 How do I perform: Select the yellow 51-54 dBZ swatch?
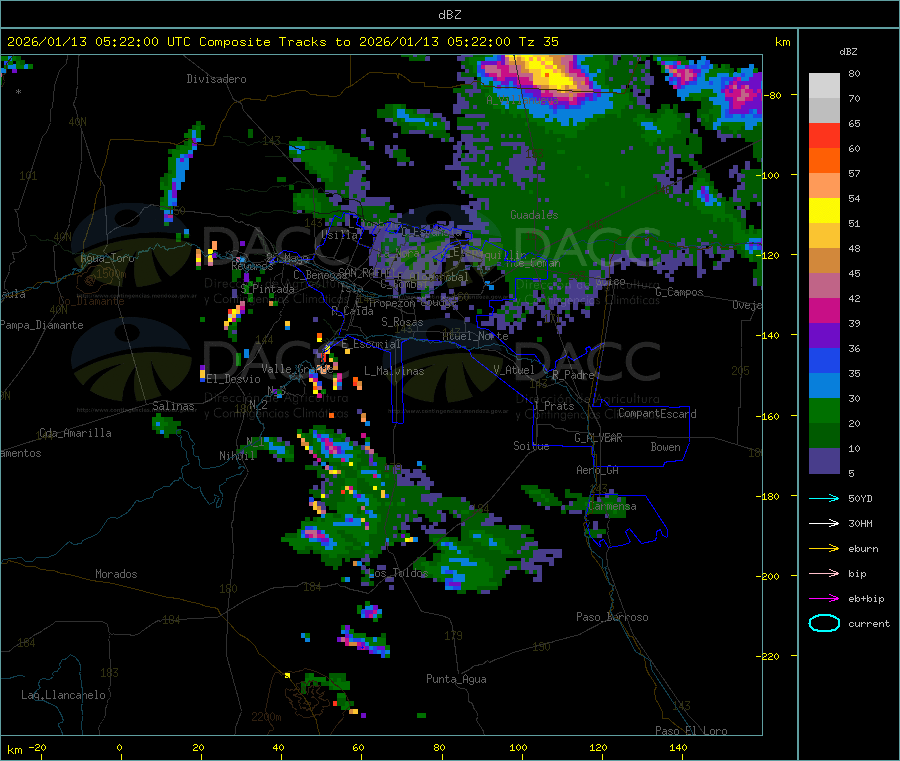(x=824, y=211)
